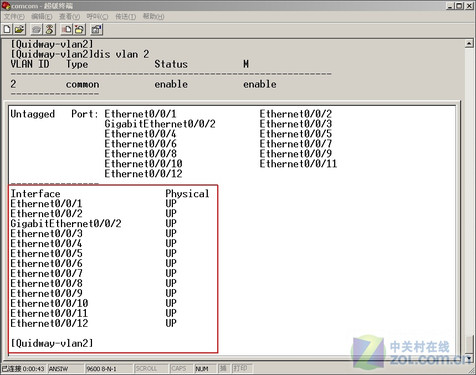This screenshot has height=375, width=476.
Task: Click the 'Physical' column header
Action: pos(187,194)
